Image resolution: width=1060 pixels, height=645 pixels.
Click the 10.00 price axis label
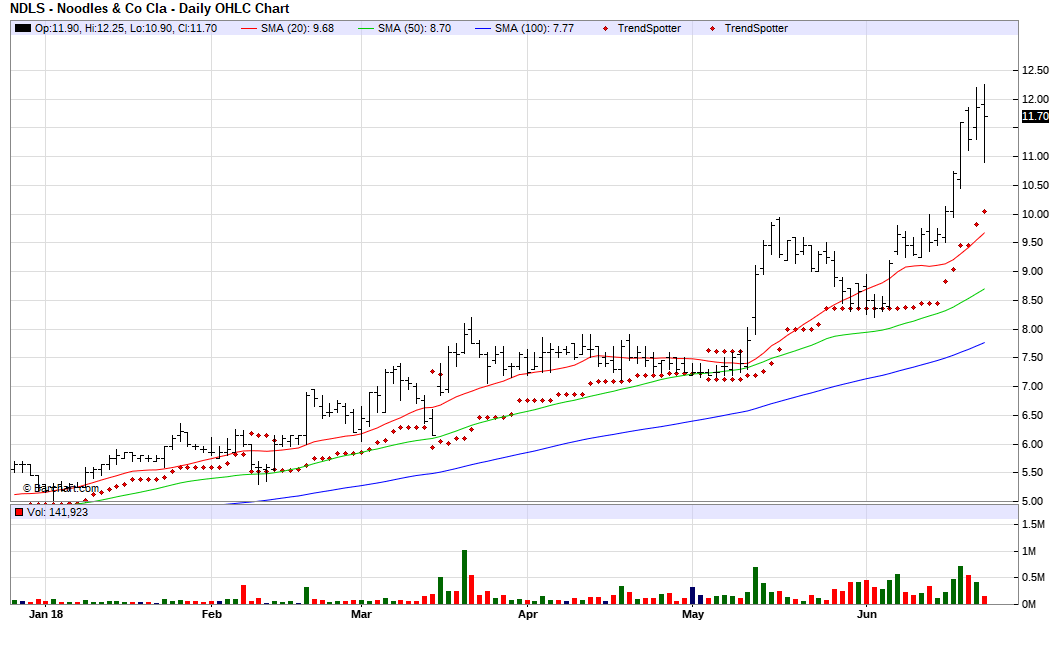pyautogui.click(x=1035, y=214)
